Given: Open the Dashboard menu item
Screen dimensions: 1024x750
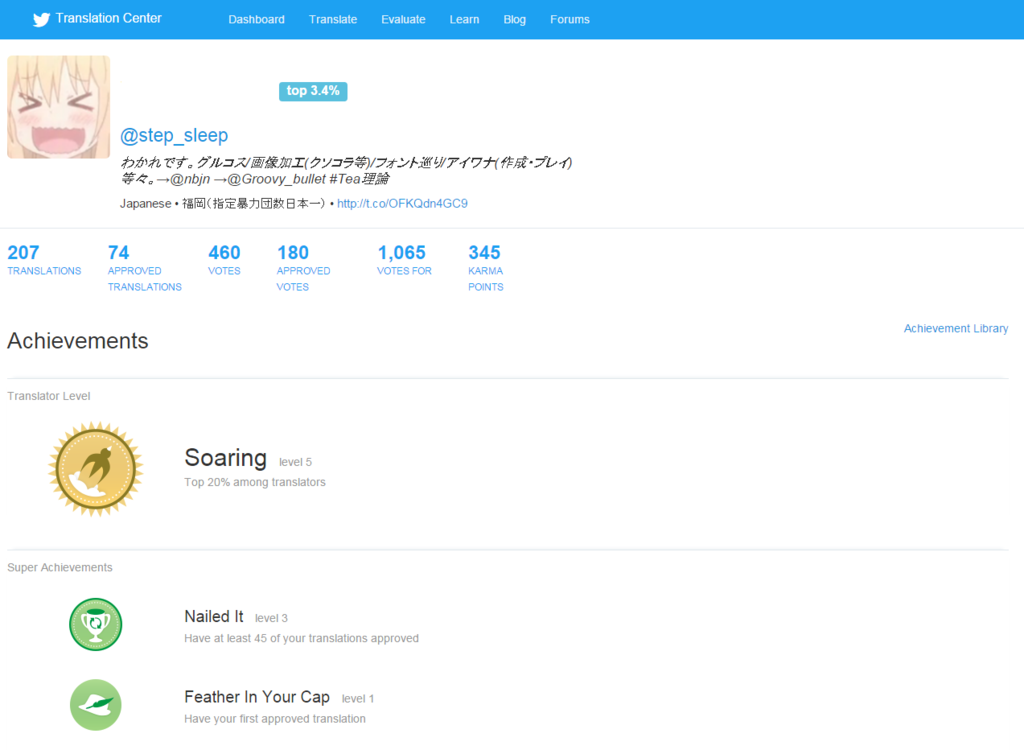Looking at the screenshot, I should pos(256,20).
